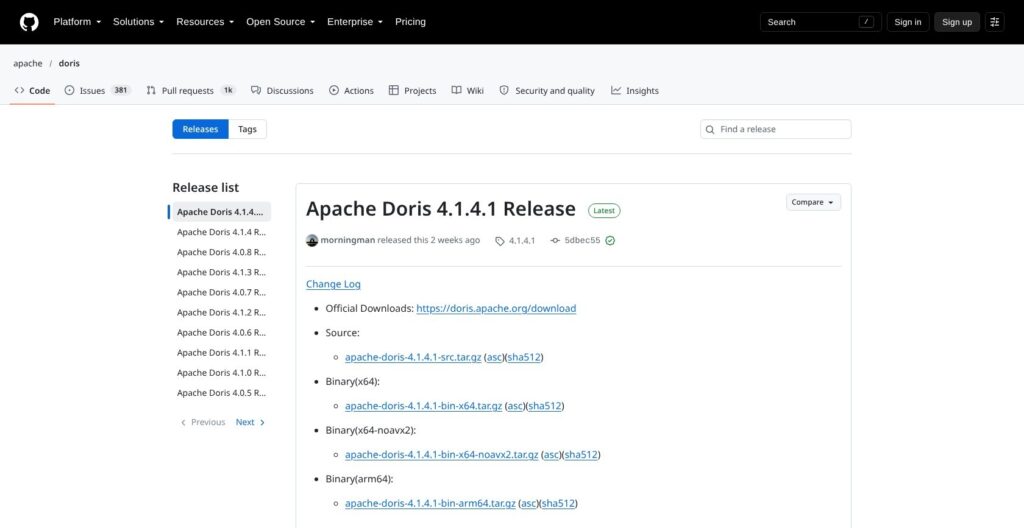Open the Platform dropdown menu
This screenshot has width=1024, height=528.
77,22
